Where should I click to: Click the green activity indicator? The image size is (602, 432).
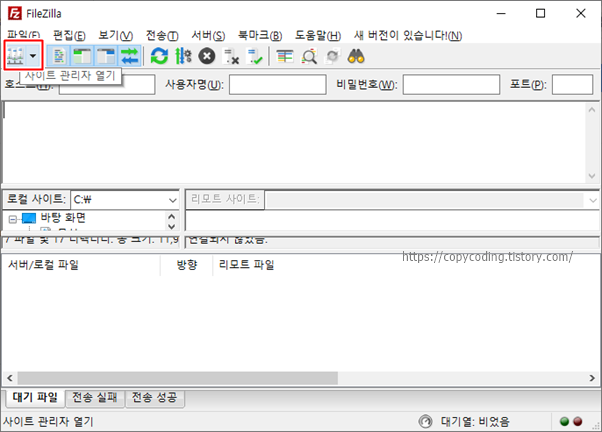[x=564, y=422]
